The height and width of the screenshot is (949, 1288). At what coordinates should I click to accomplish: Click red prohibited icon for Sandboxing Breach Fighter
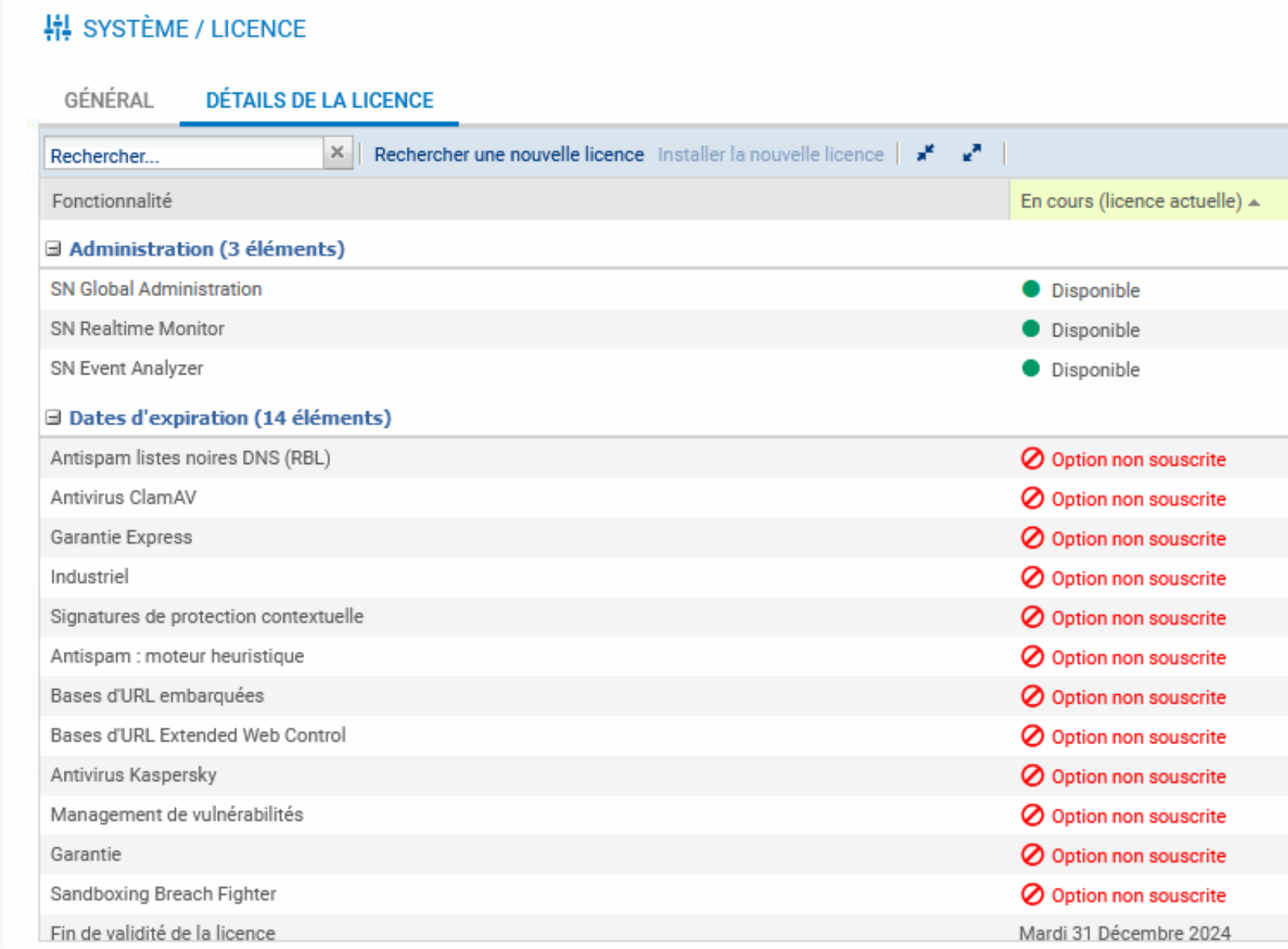1032,894
